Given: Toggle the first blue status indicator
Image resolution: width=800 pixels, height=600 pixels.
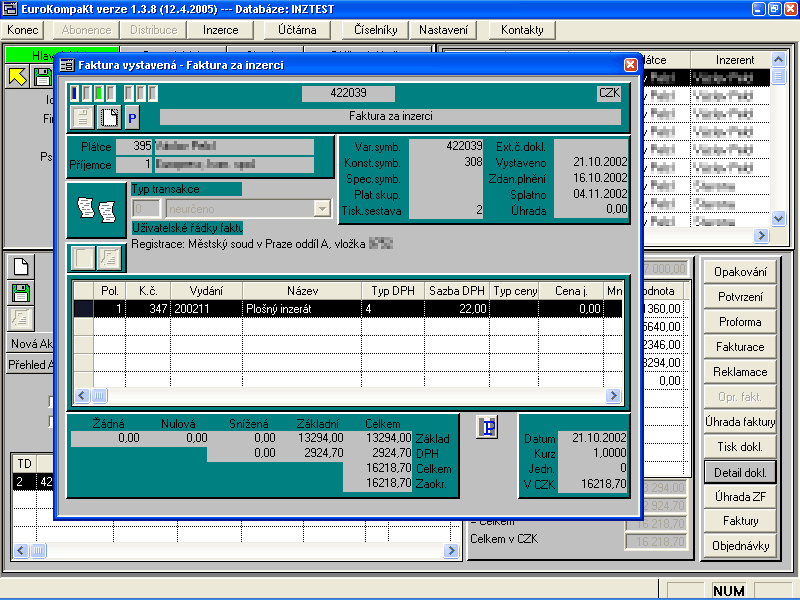Looking at the screenshot, I should [x=74, y=93].
